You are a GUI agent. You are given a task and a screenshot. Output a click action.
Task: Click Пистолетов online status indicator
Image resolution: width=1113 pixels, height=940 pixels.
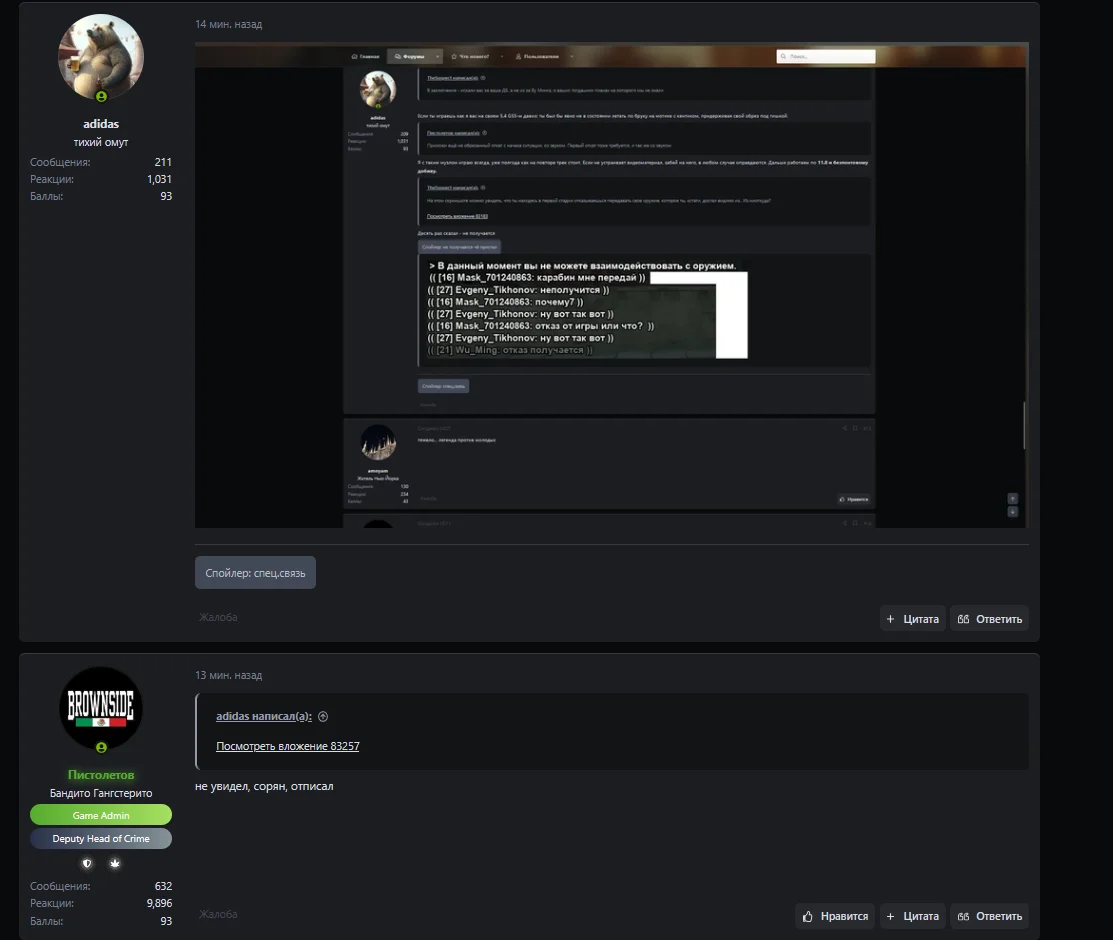[x=102, y=747]
